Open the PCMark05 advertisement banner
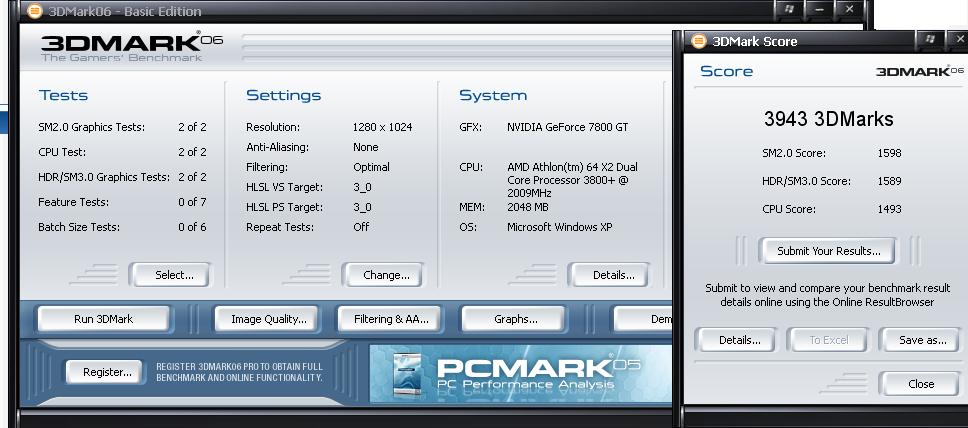Image resolution: width=968 pixels, height=428 pixels. click(x=520, y=373)
